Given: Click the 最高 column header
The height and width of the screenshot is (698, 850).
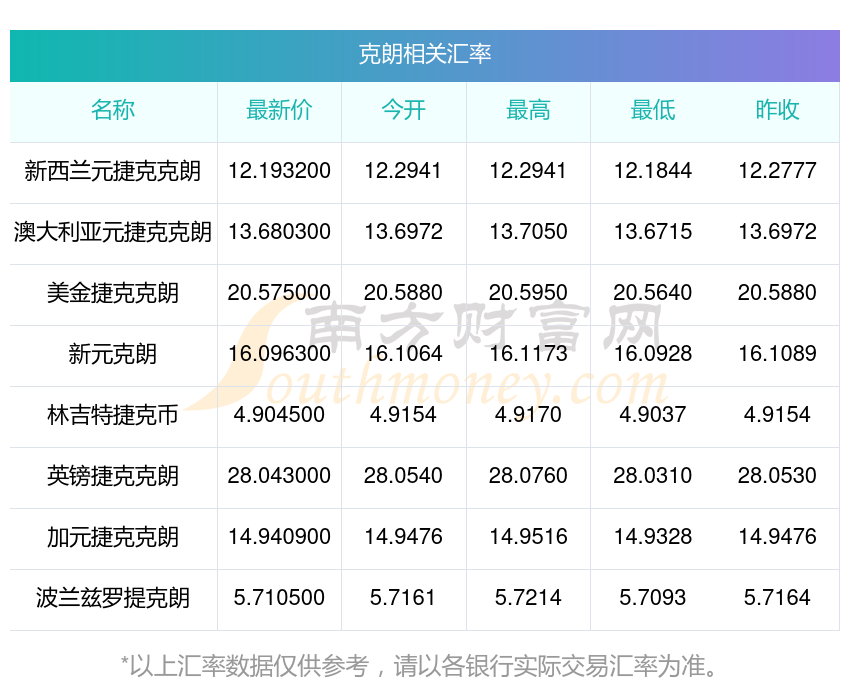Looking at the screenshot, I should [528, 110].
